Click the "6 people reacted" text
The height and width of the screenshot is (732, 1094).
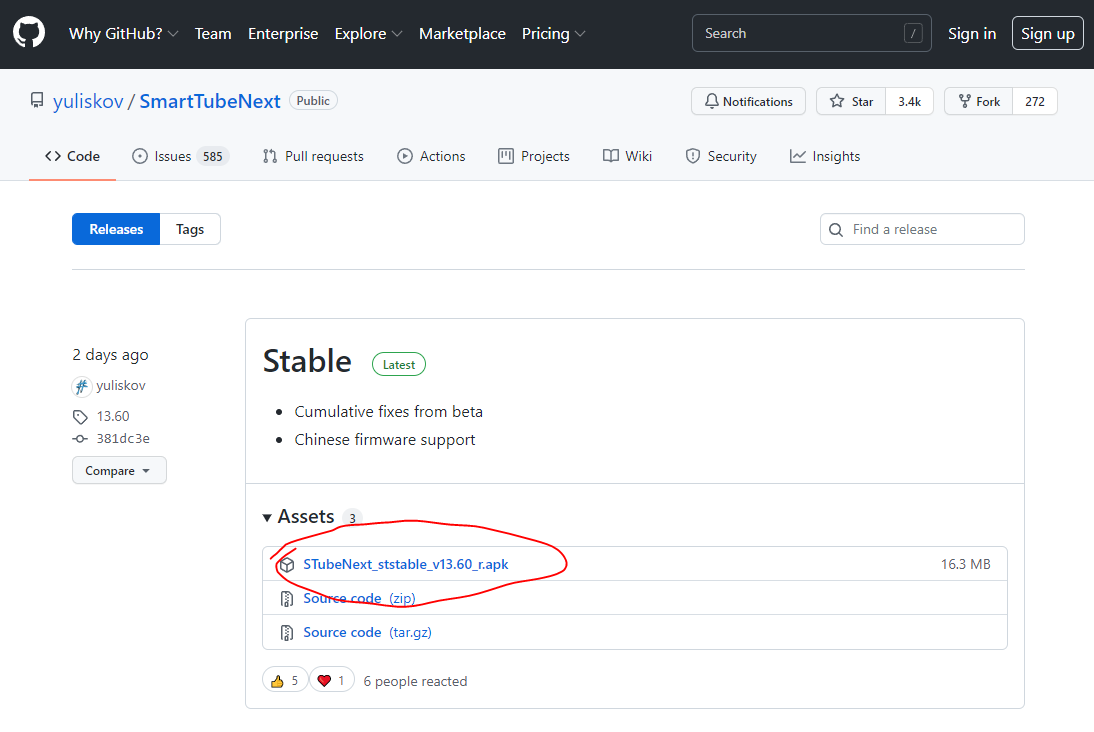[x=415, y=681]
